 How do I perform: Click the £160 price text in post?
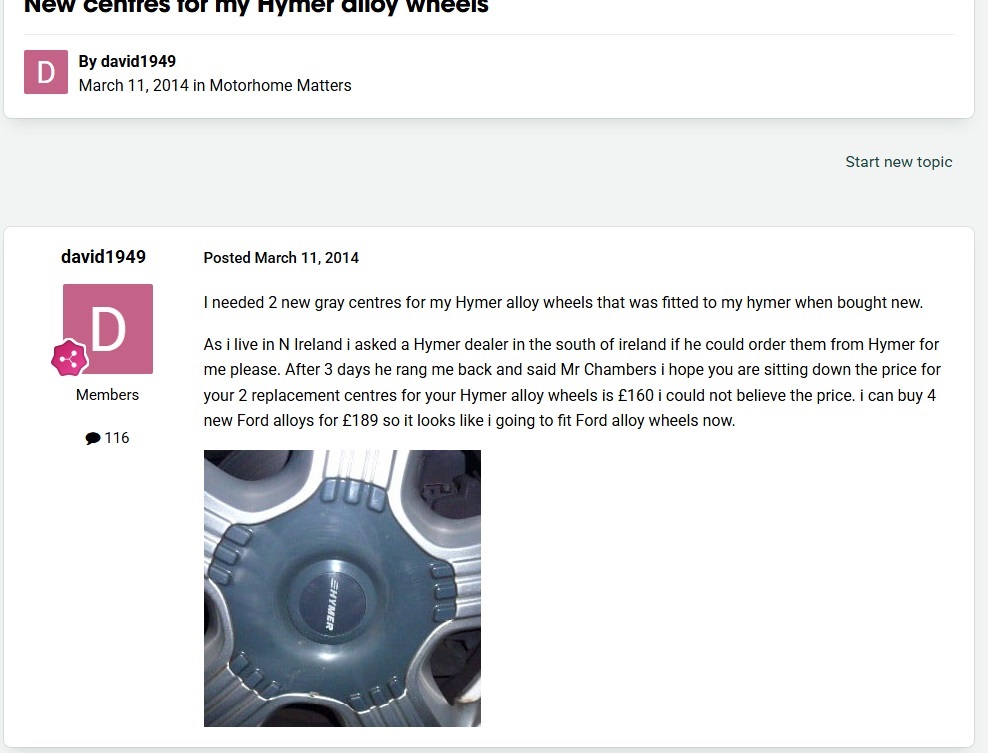[636, 395]
